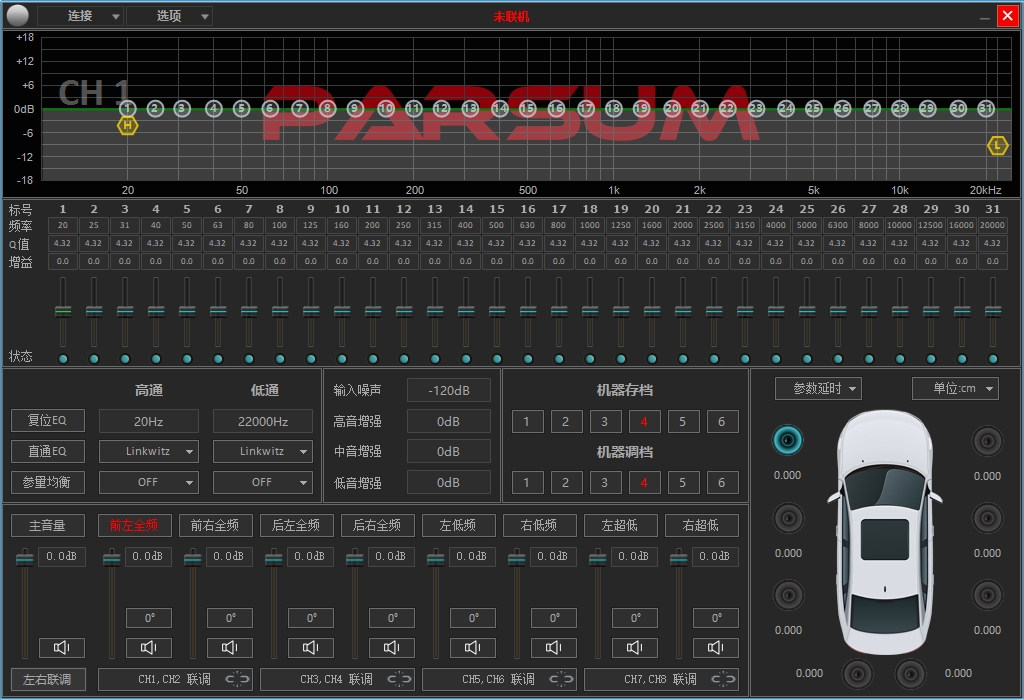The width and height of the screenshot is (1024, 700).
Task: Select EQ node 25 on the curve
Action: 813,108
